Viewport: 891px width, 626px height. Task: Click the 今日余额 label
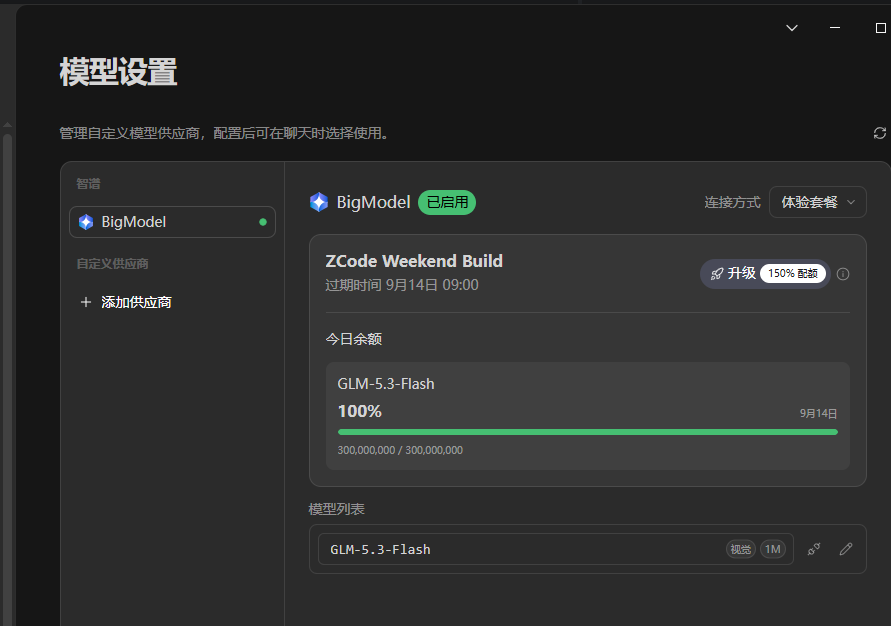353,339
